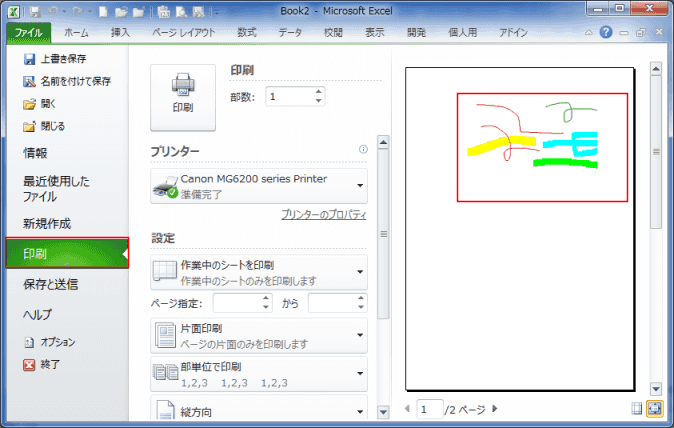The width and height of the screenshot is (674, 428).
Task: Open the Canon MG6200 series Printer dropdown
Action: click(x=259, y=186)
